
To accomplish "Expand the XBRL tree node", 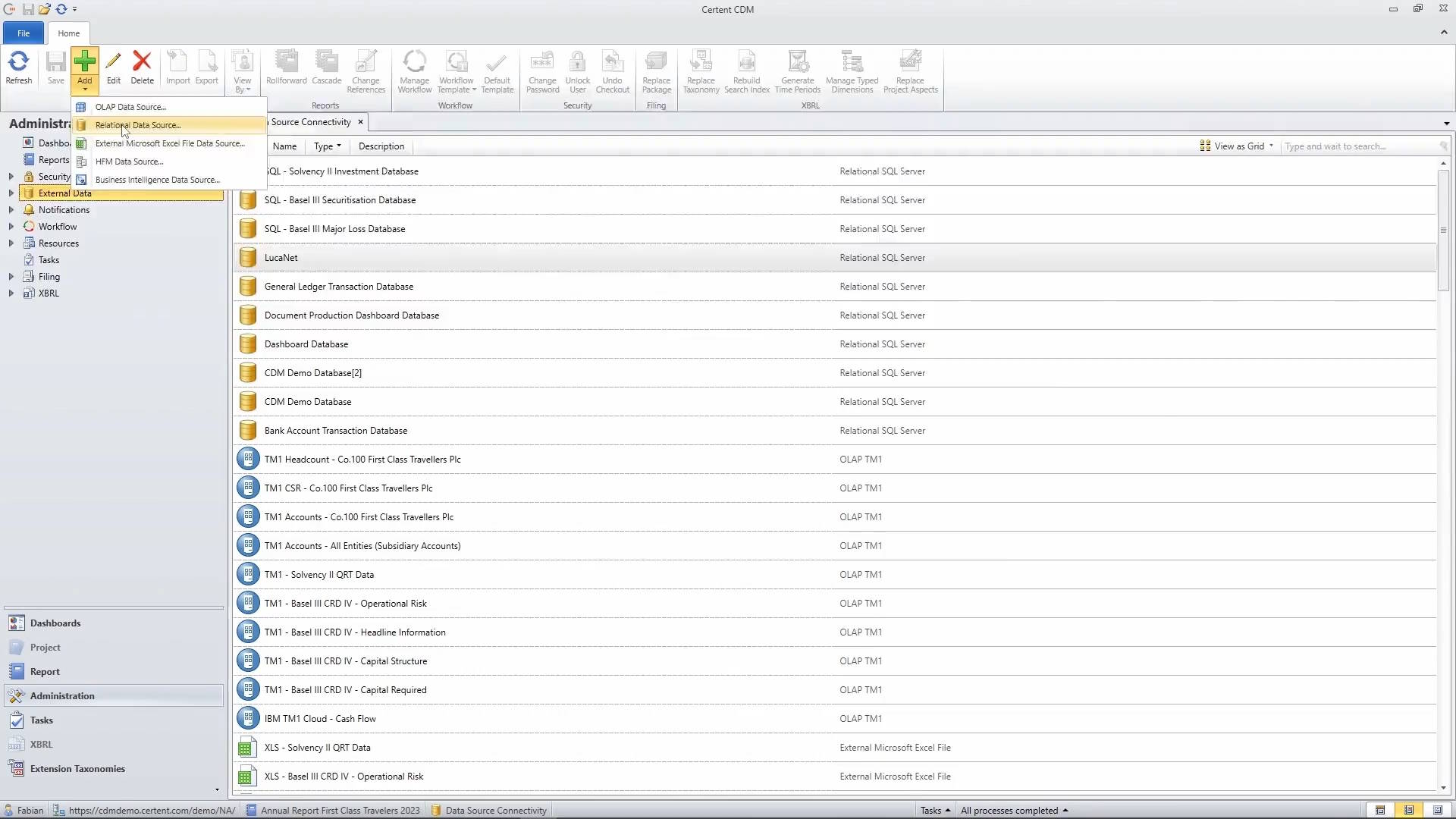I will pyautogui.click(x=11, y=293).
